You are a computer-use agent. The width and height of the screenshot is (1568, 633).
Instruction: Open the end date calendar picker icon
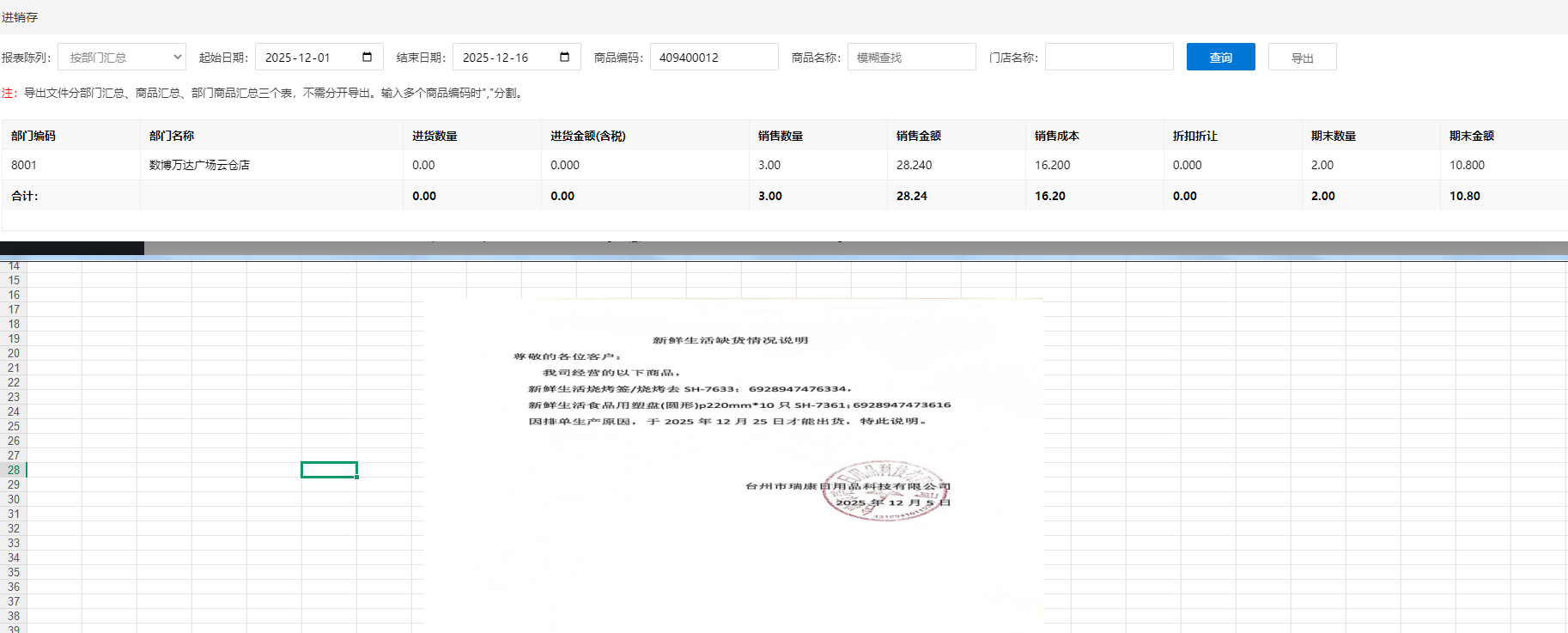565,58
